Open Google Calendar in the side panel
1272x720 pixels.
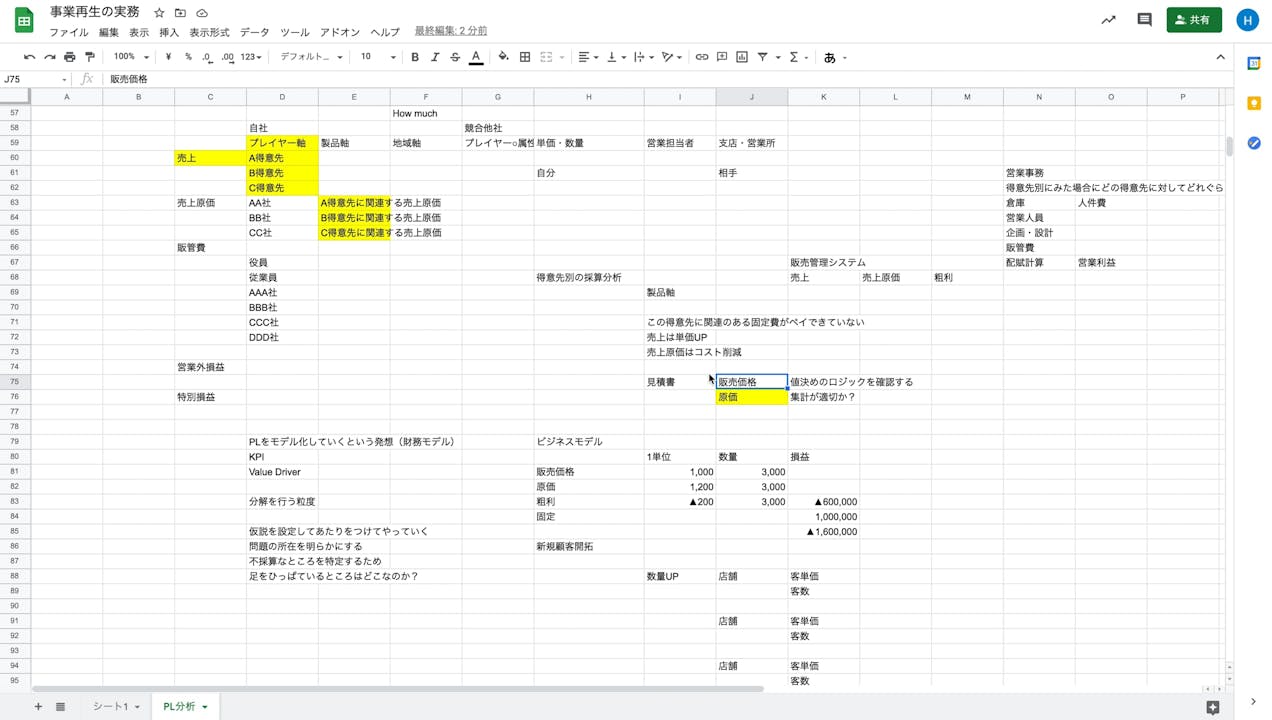1254,63
